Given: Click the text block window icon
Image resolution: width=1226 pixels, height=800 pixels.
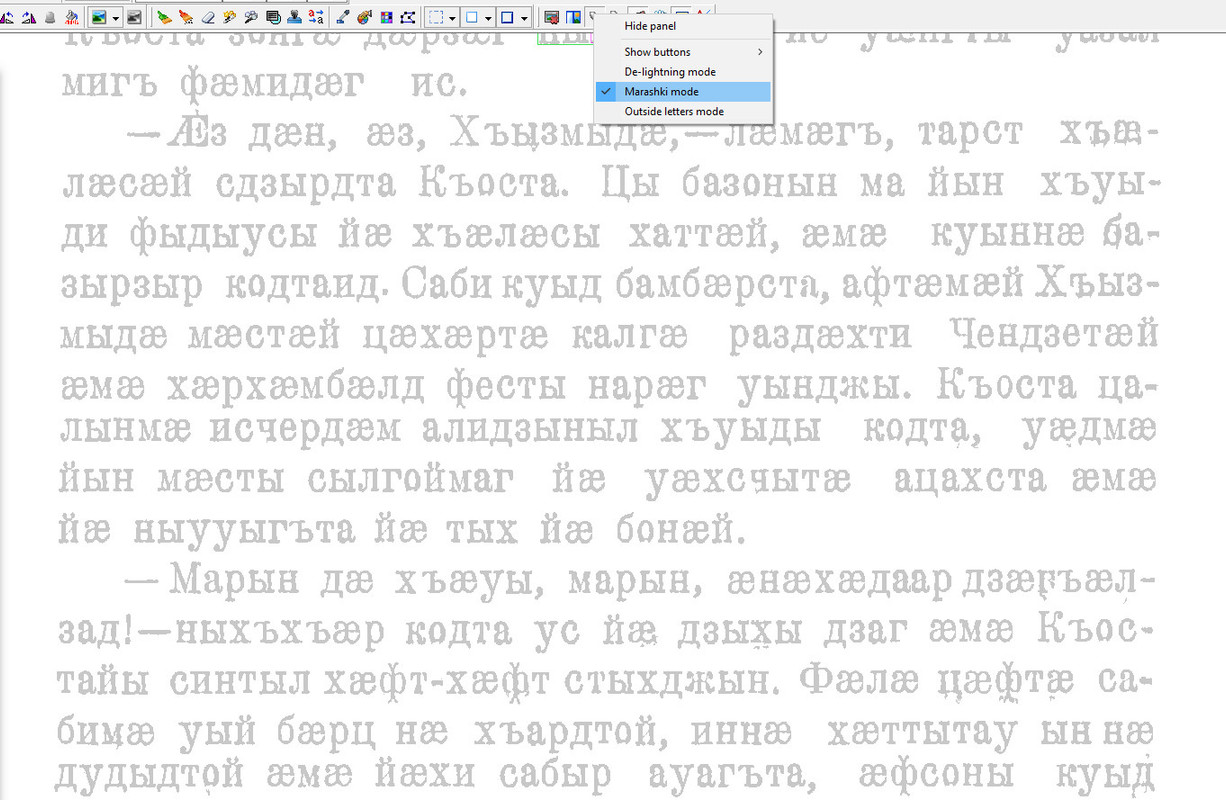Looking at the screenshot, I should coord(272,18).
